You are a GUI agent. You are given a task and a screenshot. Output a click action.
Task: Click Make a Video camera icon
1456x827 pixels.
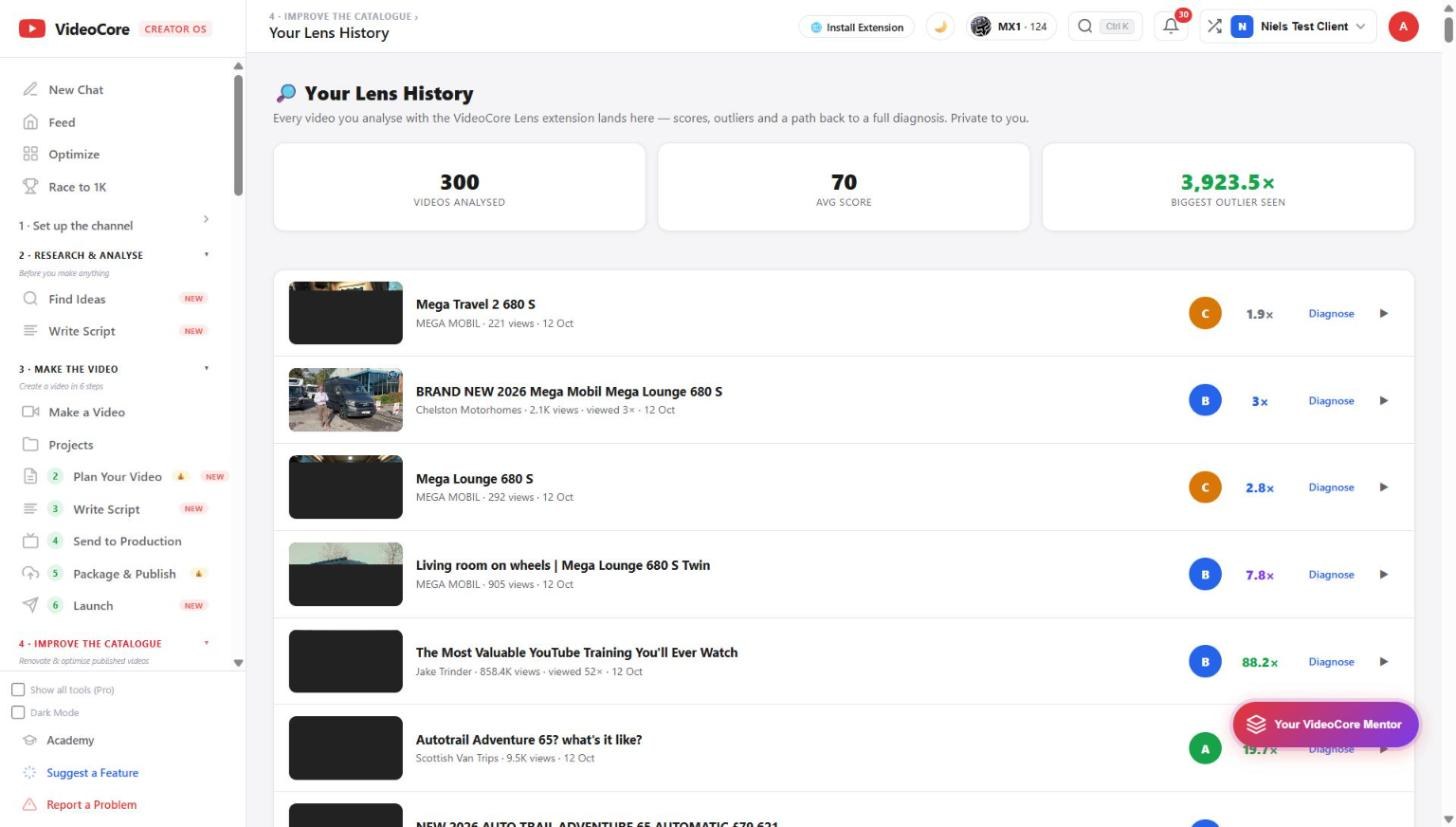[30, 412]
